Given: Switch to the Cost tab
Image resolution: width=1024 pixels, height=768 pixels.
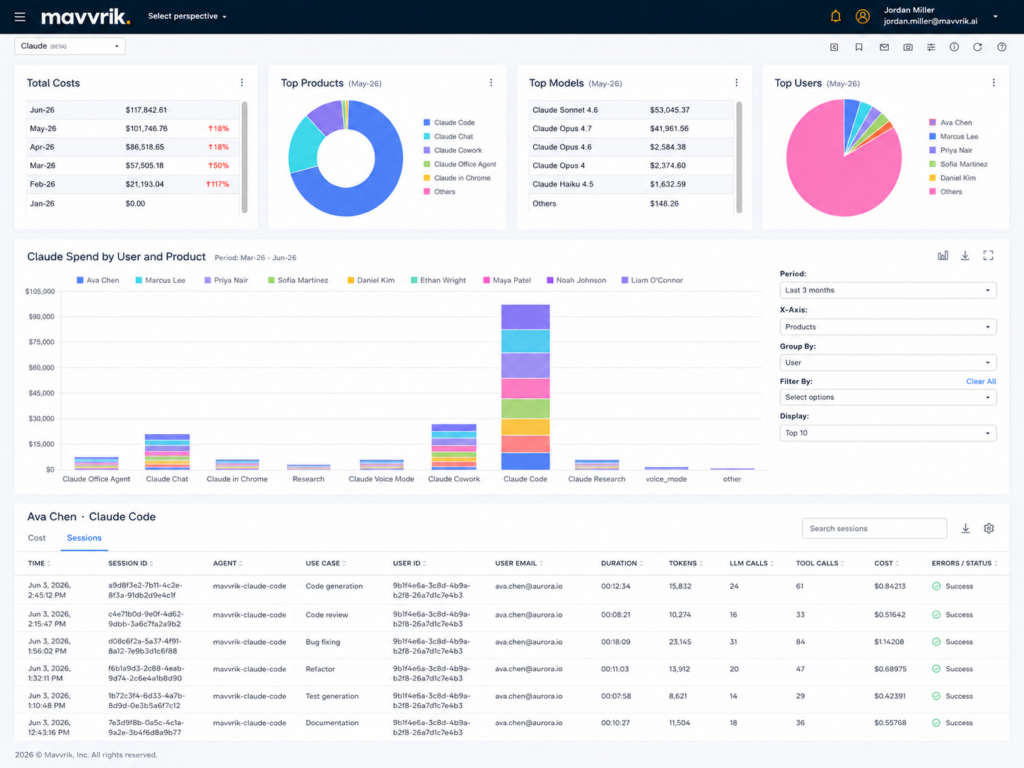Looking at the screenshot, I should click(37, 538).
